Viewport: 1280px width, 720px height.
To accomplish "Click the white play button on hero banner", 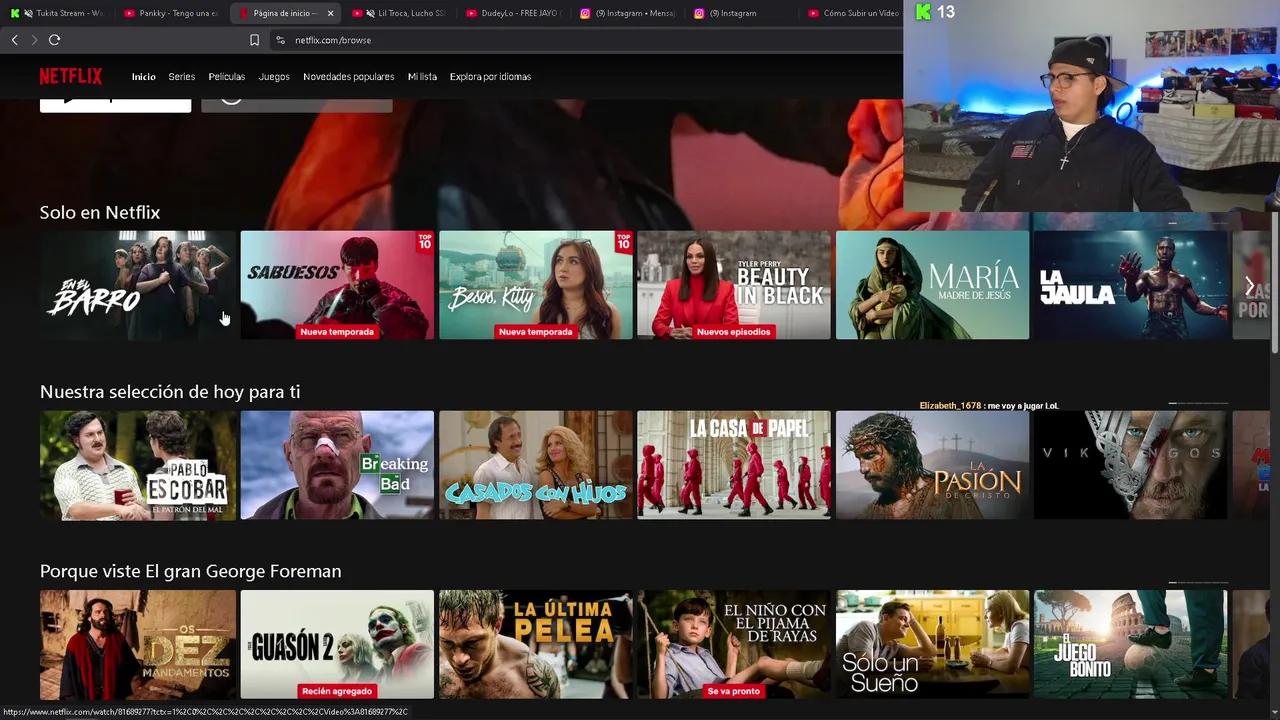I will (x=115, y=105).
